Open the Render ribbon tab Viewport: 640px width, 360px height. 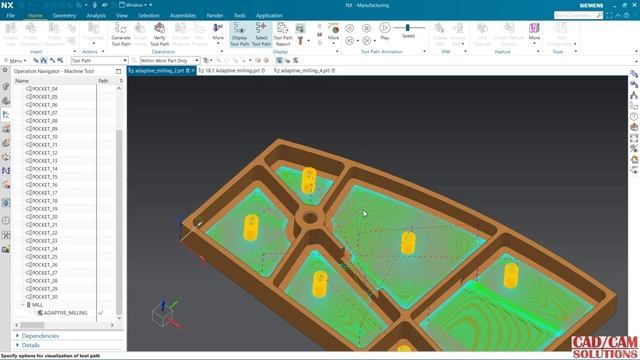215,16
